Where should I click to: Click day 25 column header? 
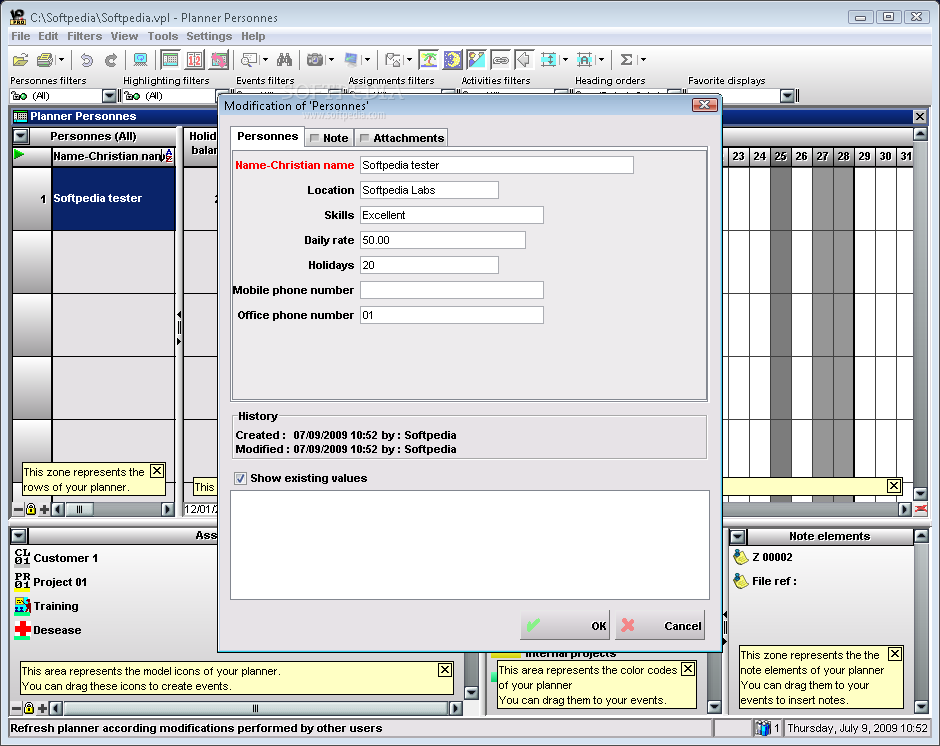781,157
